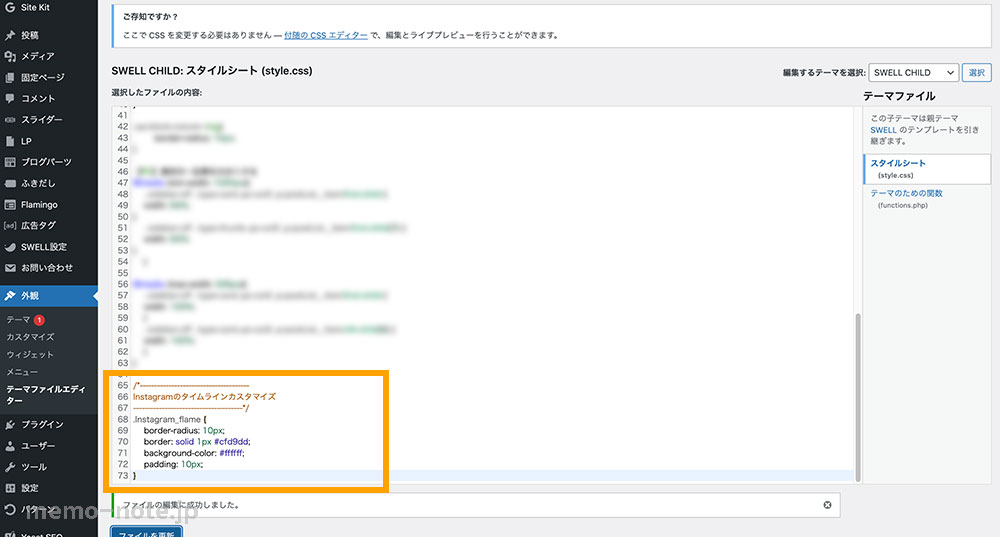The image size is (1000, 537).
Task: Click the Instagramのタイムラインカスタマイズ comment line
Action: [x=204, y=397]
